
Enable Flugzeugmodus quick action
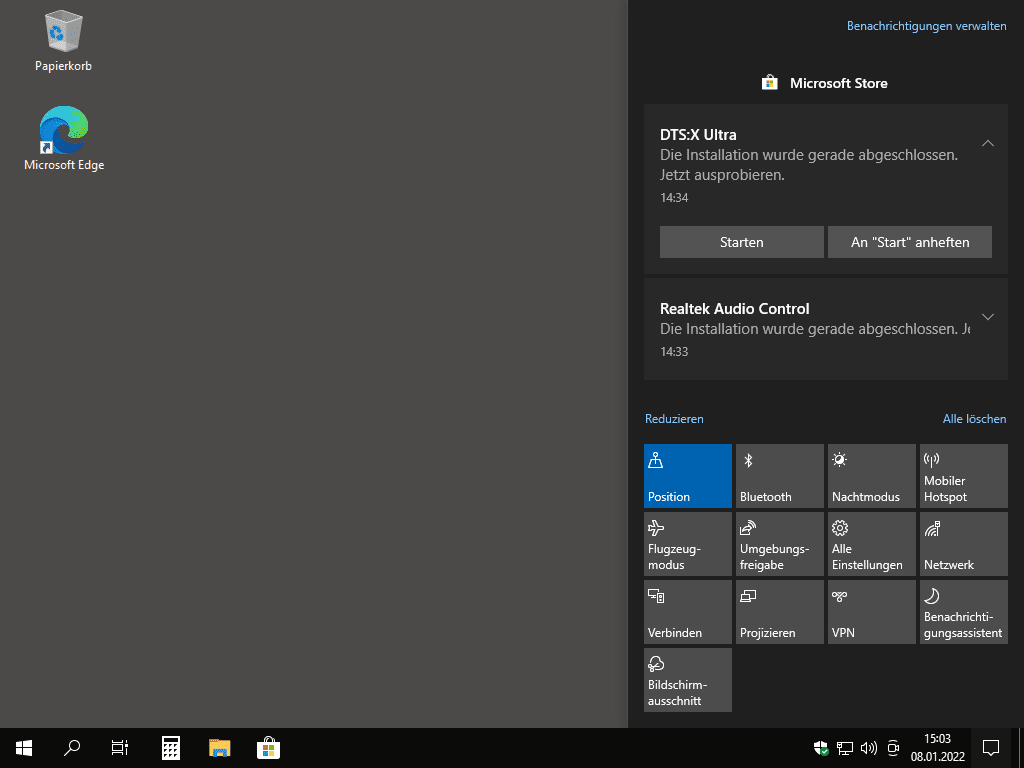pos(688,544)
